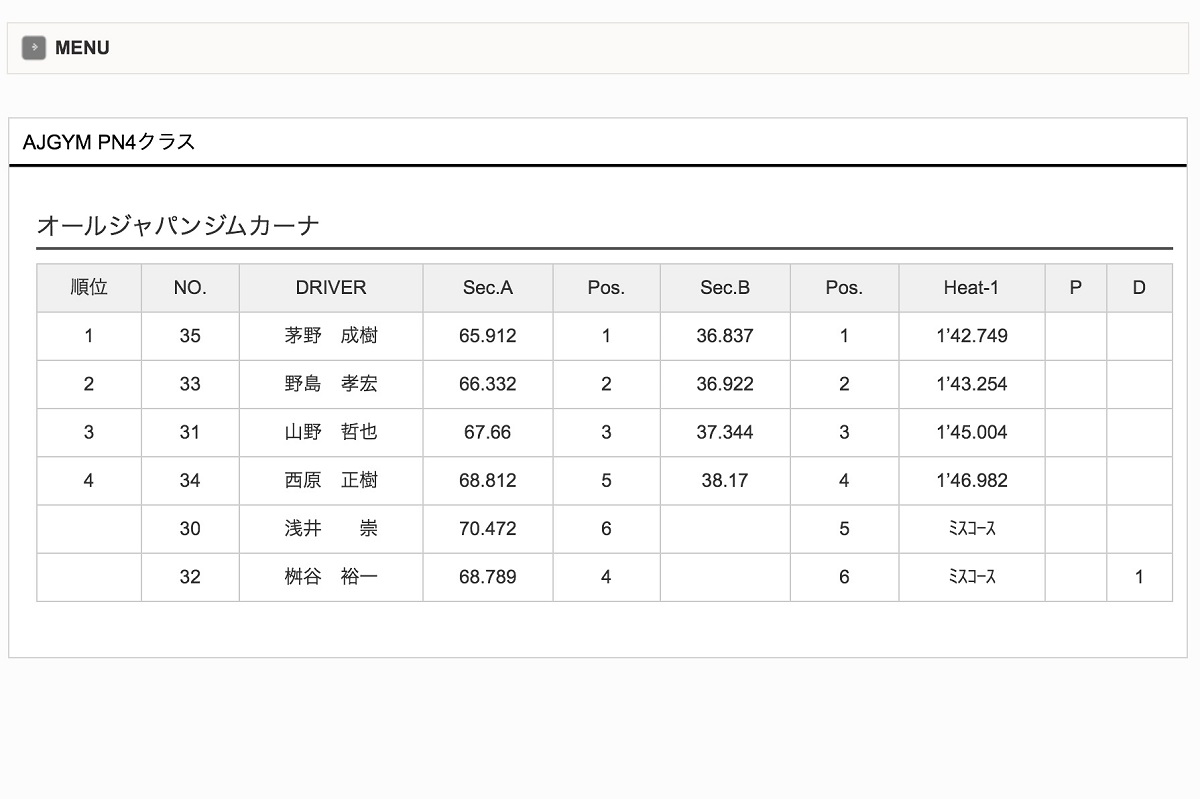Click Sec.B time 38.17

725,480
